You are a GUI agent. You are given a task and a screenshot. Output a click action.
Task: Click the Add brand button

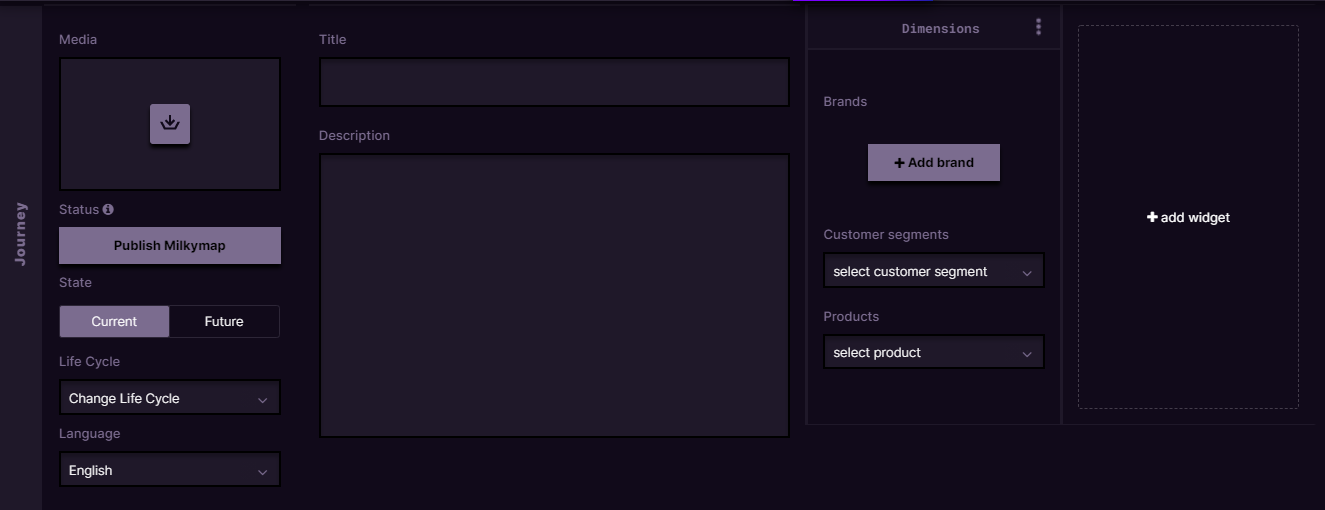click(934, 162)
